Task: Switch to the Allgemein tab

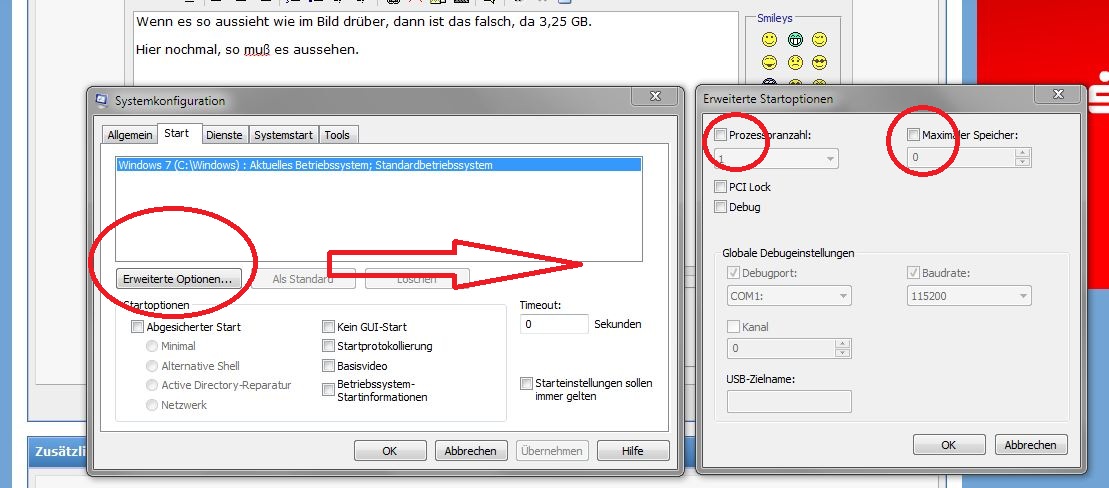Action: 129,135
